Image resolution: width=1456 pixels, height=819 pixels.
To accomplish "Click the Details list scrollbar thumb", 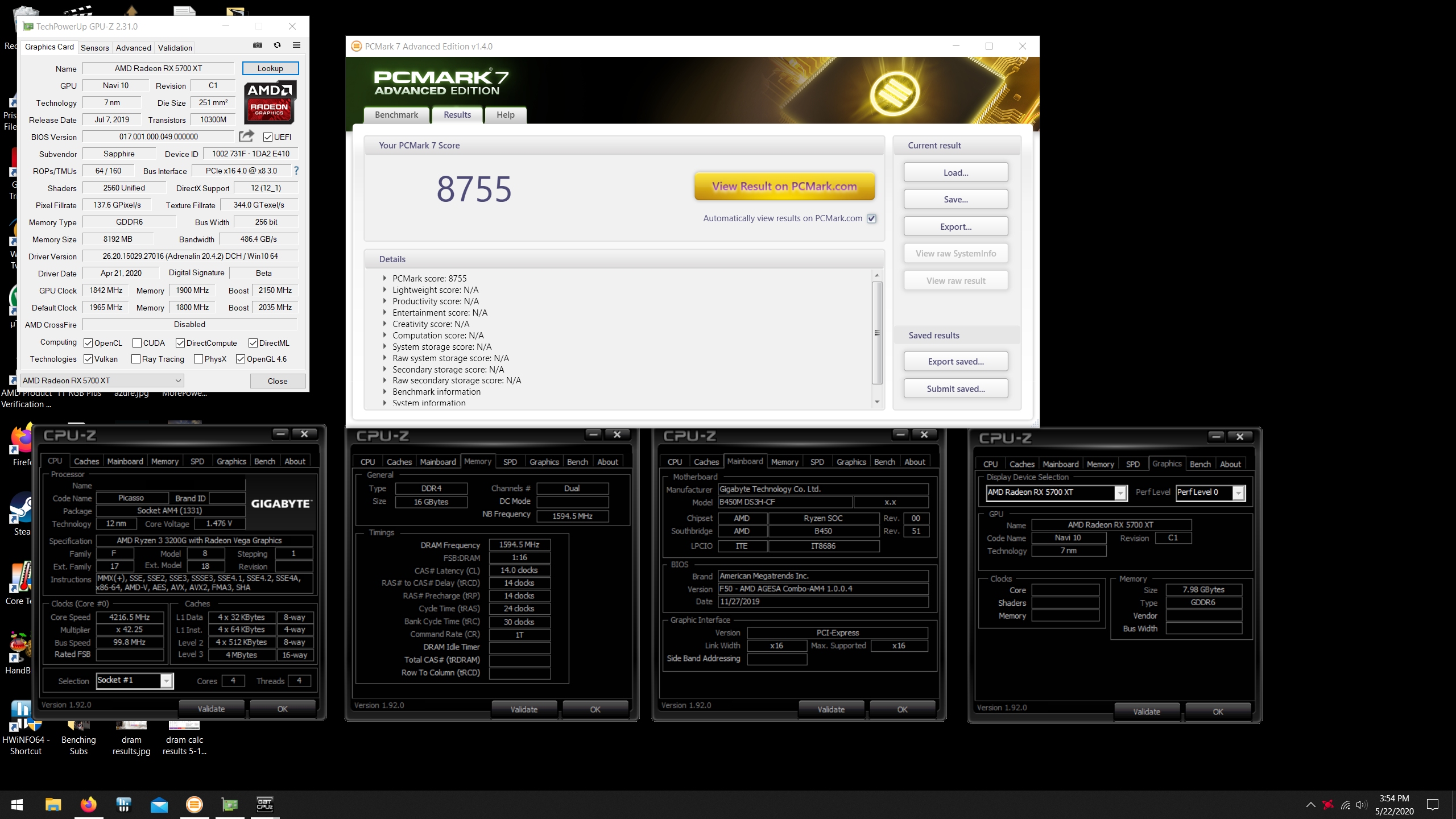I will 877,333.
